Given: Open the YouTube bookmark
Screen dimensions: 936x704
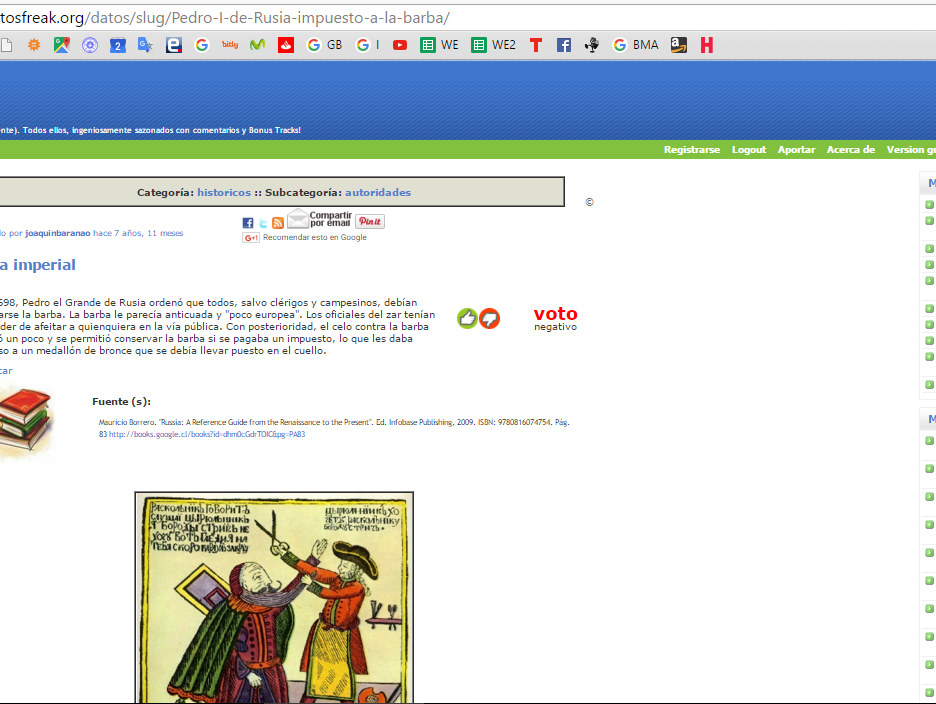Looking at the screenshot, I should tap(400, 45).
